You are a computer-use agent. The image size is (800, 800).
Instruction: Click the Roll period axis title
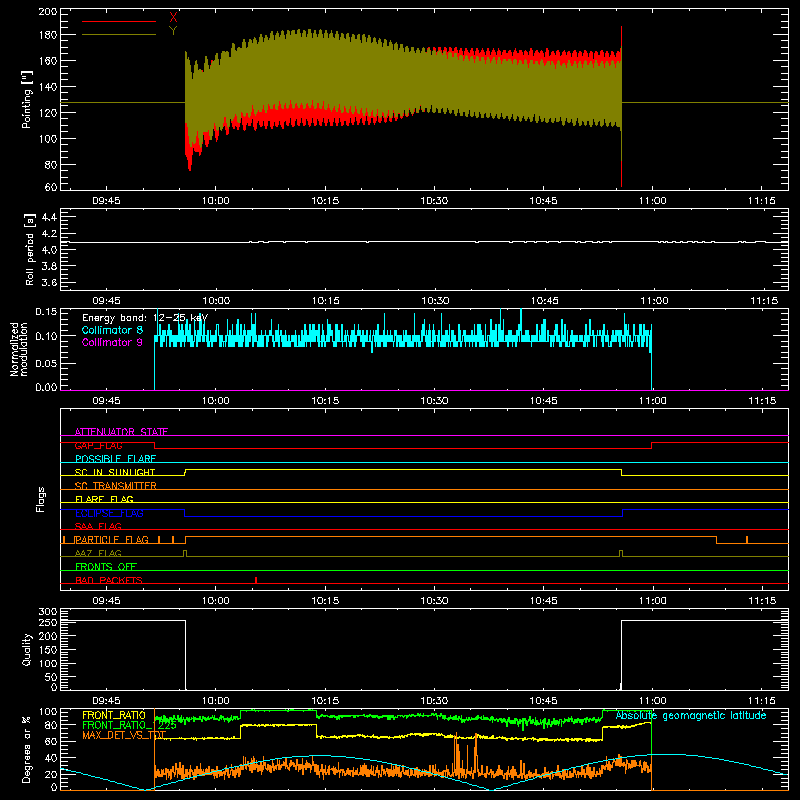30,250
